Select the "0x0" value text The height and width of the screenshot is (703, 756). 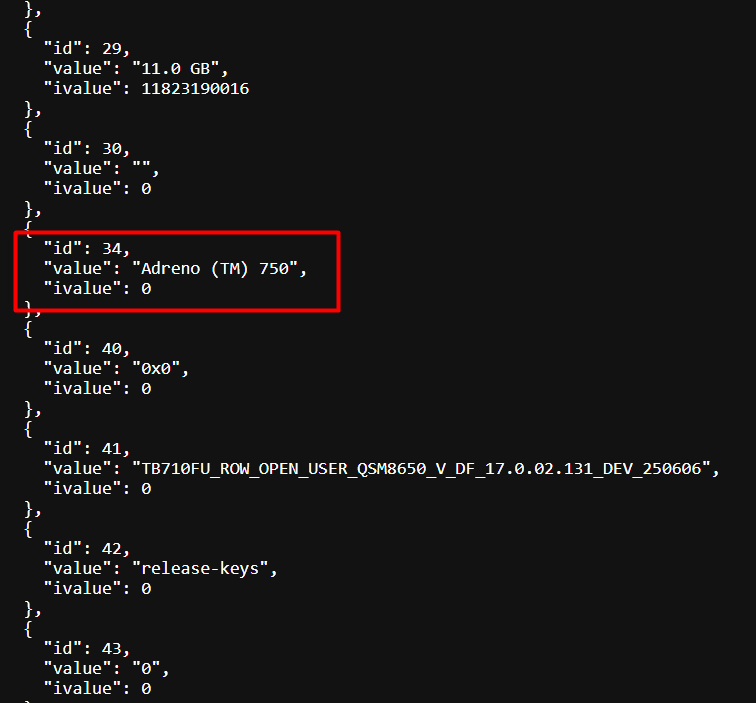pos(160,368)
